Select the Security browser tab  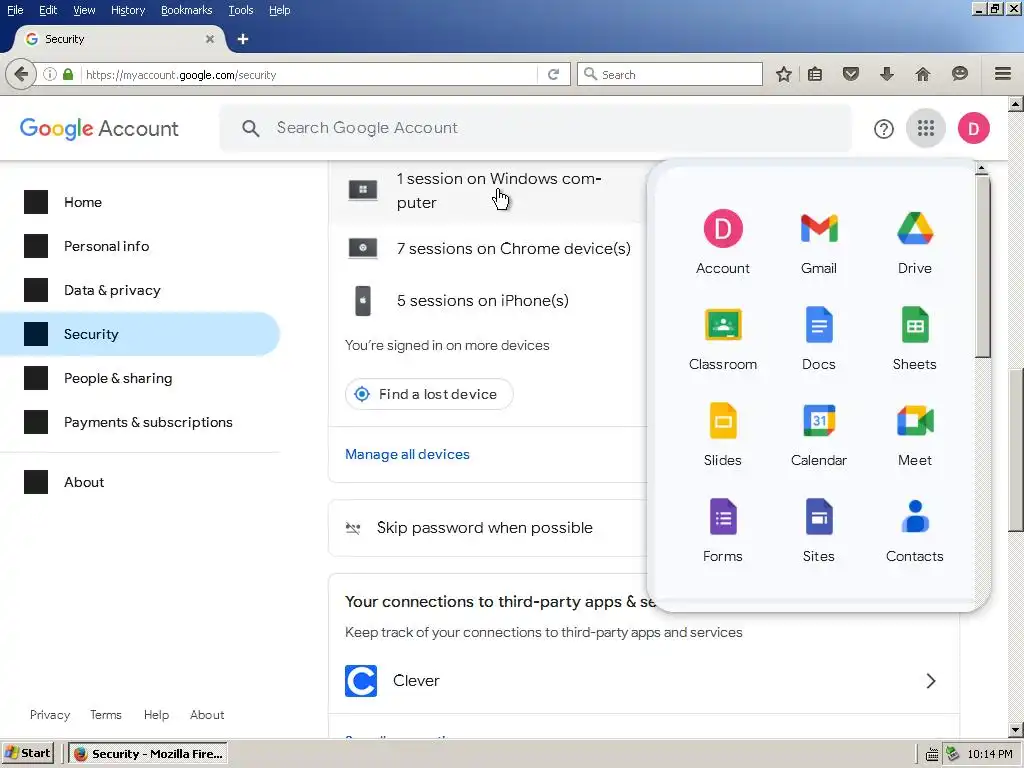click(120, 39)
